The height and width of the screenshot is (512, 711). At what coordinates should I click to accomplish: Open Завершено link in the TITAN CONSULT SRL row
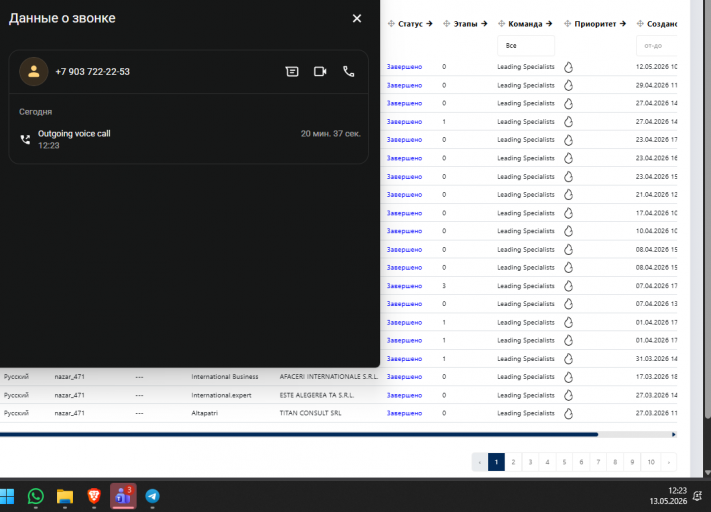pyautogui.click(x=404, y=413)
